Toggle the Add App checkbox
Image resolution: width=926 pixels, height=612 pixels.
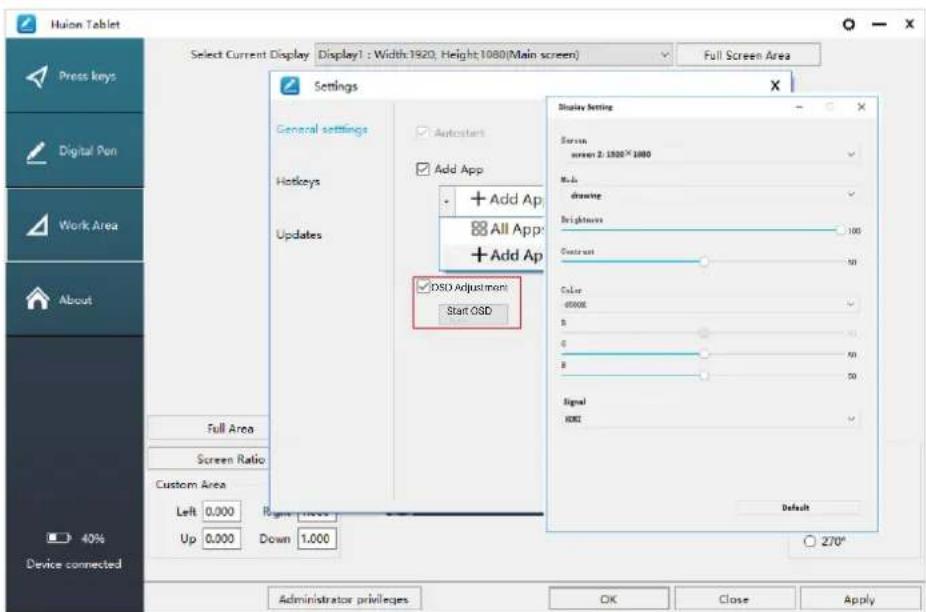[x=423, y=170]
